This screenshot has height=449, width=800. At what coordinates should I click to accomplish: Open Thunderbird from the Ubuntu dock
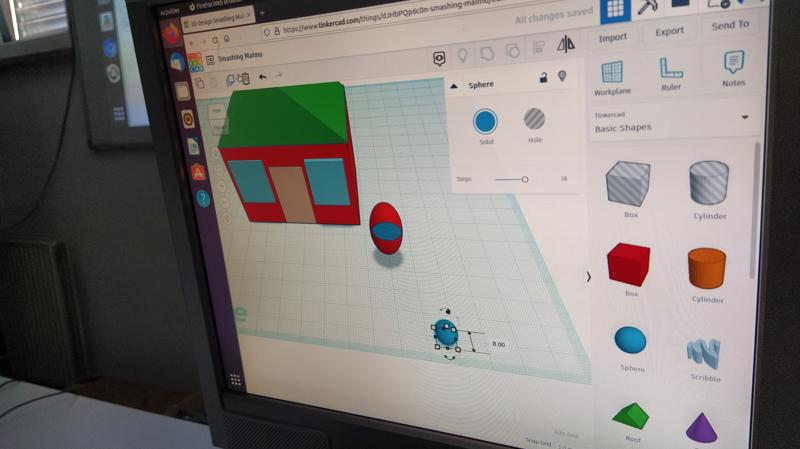(x=177, y=61)
